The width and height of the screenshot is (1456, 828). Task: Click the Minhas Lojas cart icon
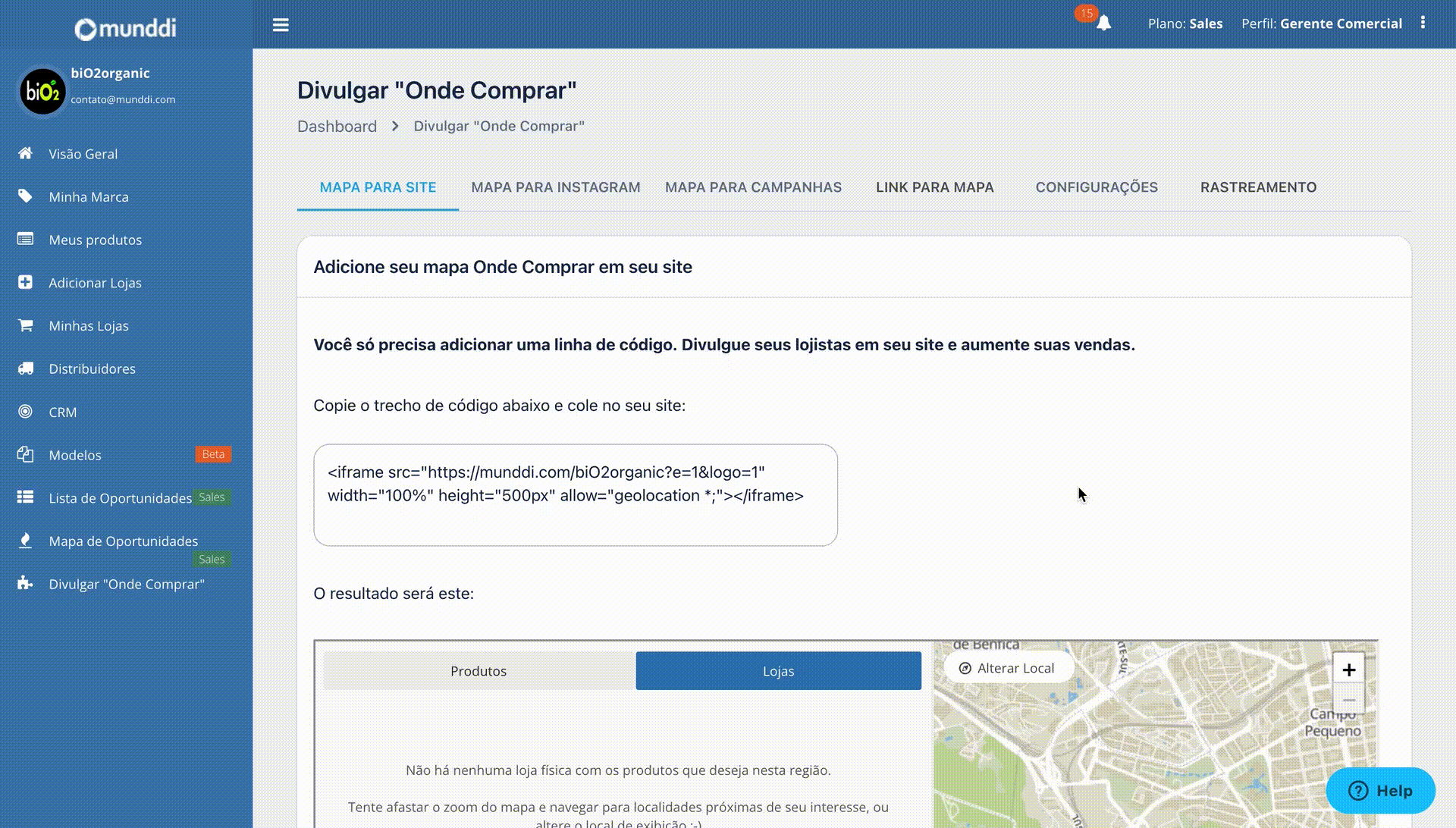(x=25, y=325)
